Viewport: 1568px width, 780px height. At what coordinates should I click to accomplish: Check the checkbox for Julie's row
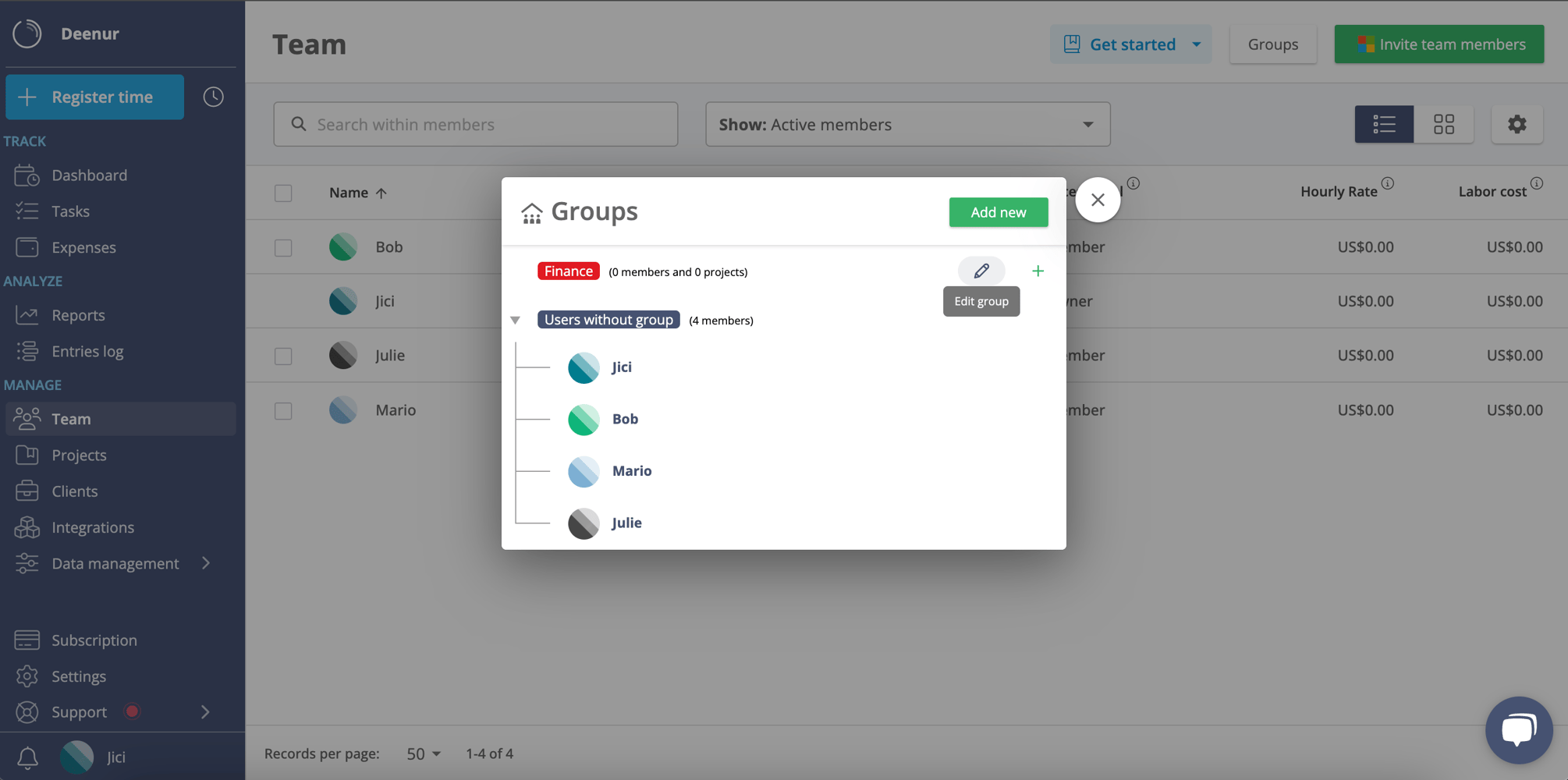coord(283,356)
